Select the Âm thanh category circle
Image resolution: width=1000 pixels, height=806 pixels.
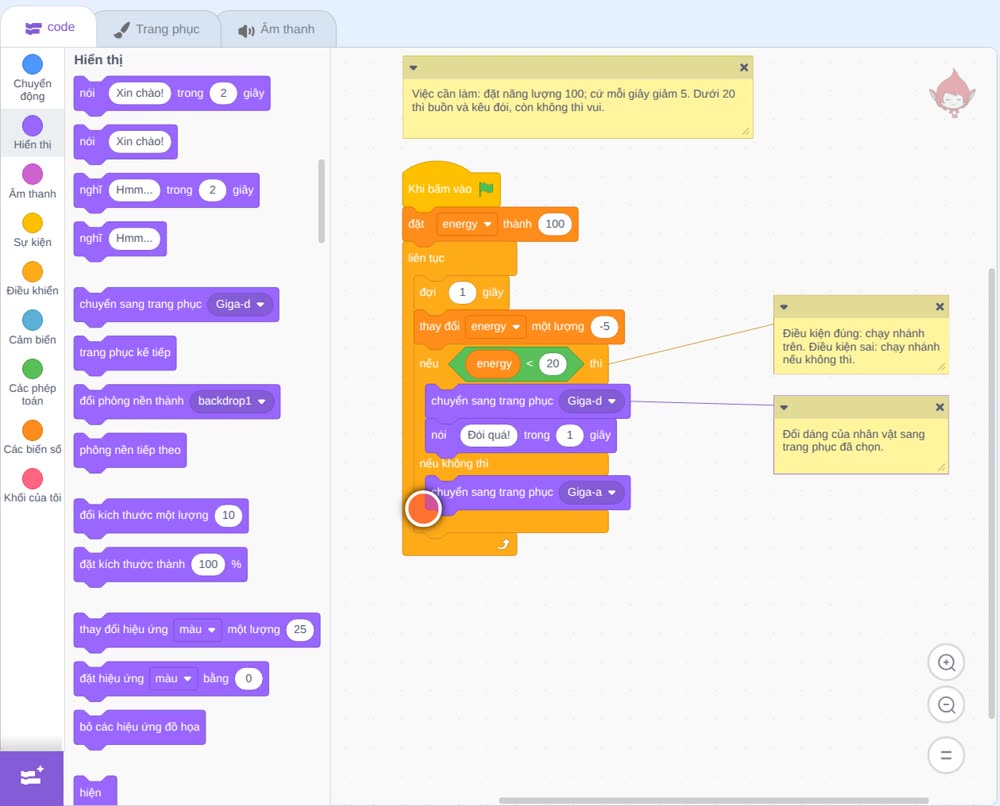[33, 174]
